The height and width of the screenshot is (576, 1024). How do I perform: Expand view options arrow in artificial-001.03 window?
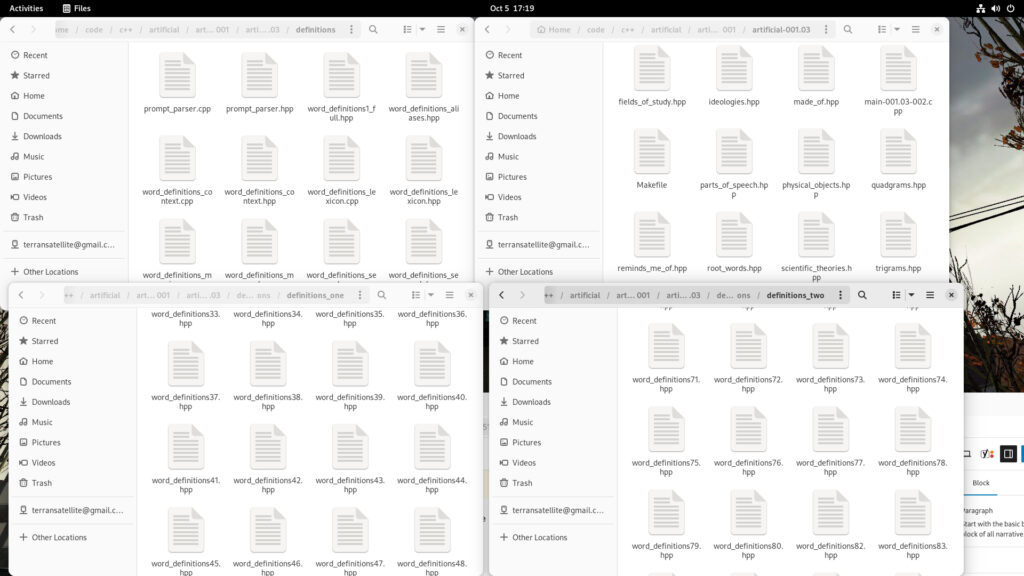(897, 29)
